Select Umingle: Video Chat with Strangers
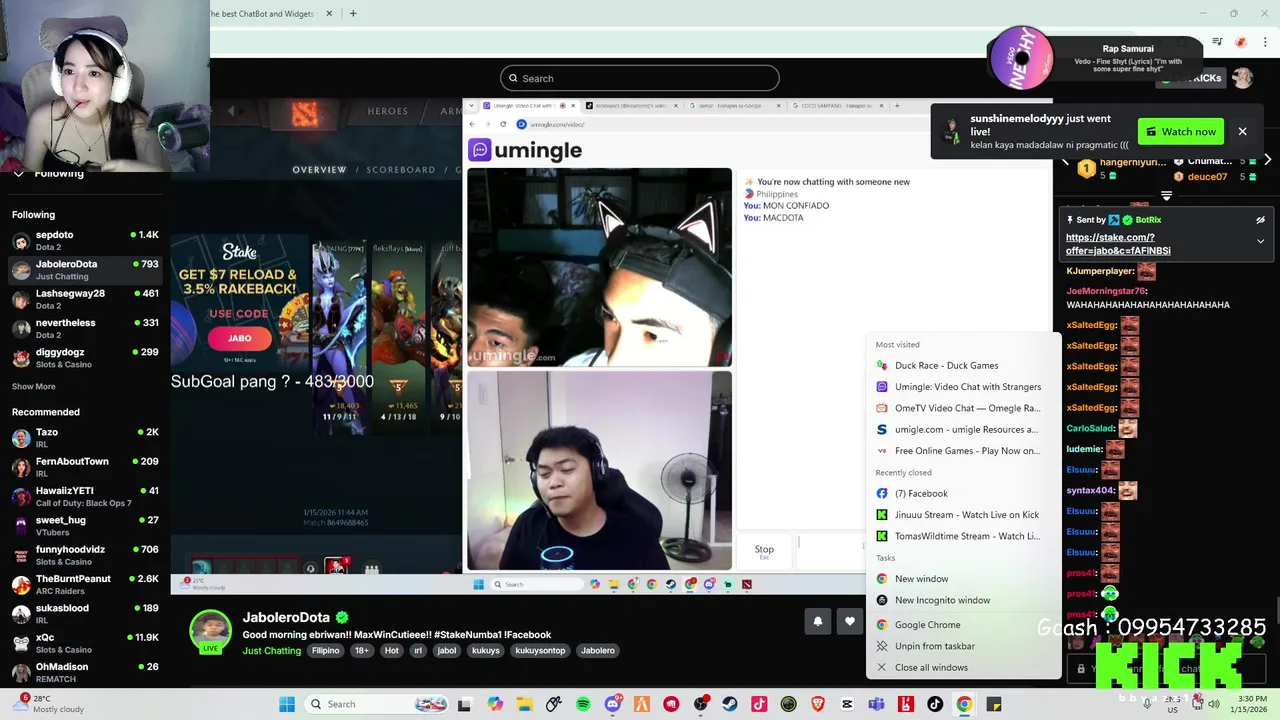This screenshot has width=1280, height=720. [x=962, y=386]
